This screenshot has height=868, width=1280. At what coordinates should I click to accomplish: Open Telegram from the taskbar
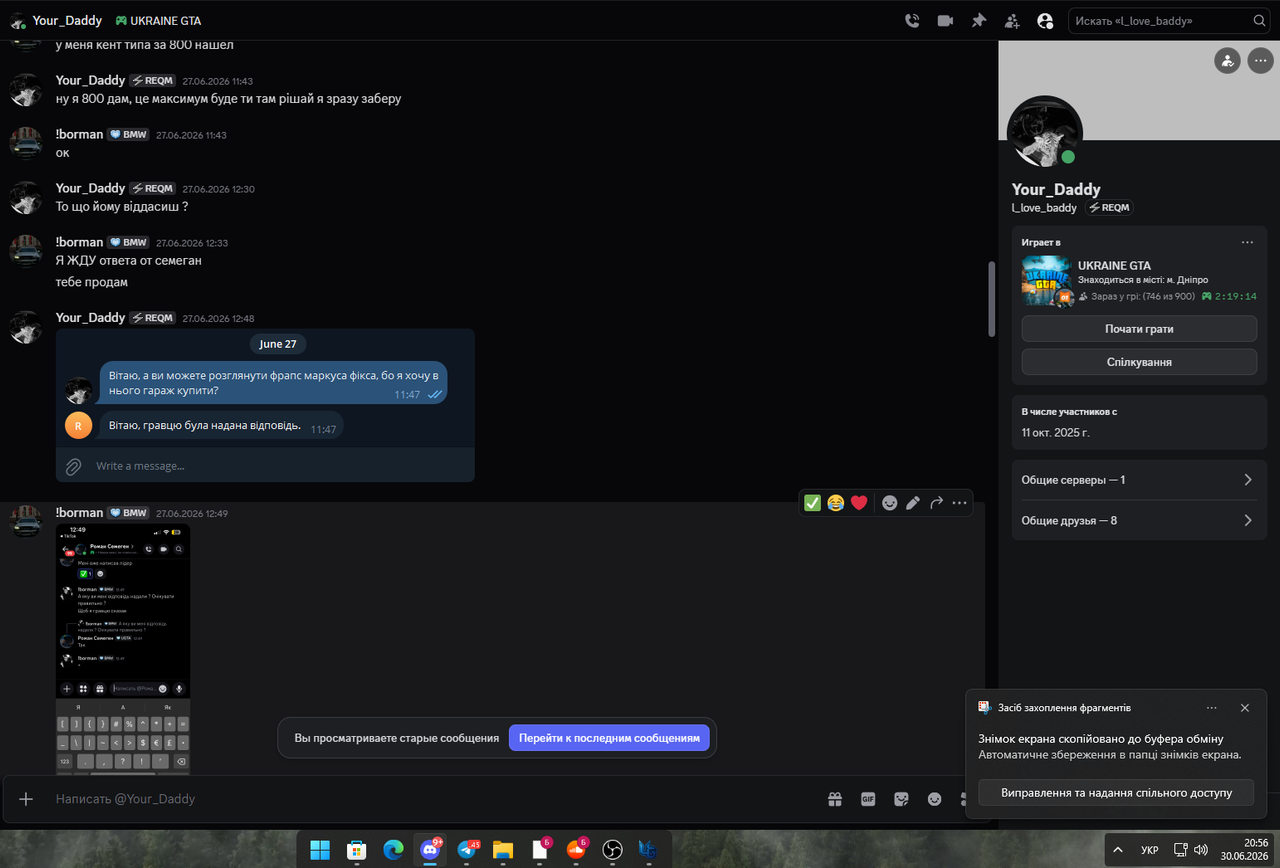click(x=467, y=850)
